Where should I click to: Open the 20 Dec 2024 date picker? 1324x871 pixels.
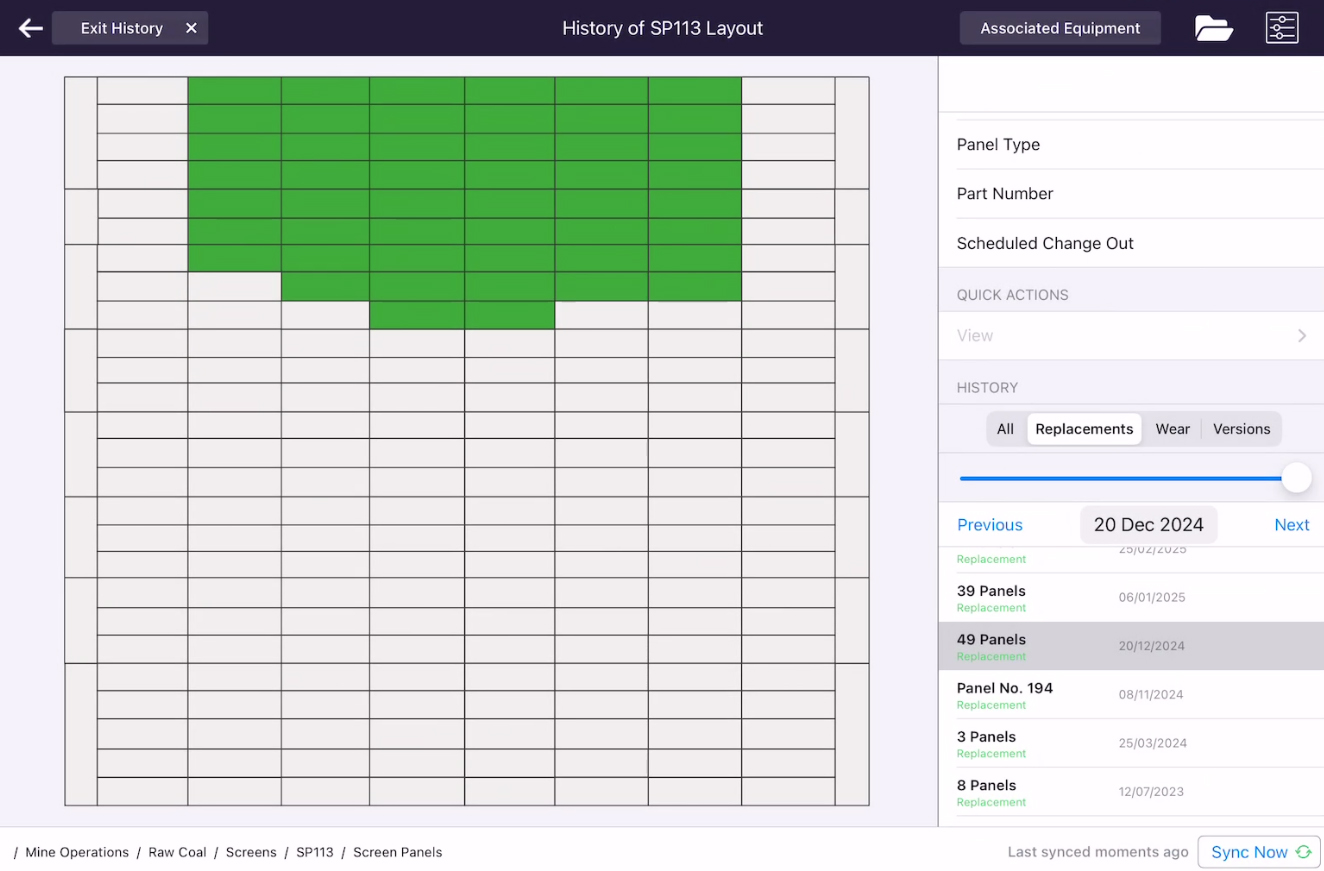click(1149, 525)
